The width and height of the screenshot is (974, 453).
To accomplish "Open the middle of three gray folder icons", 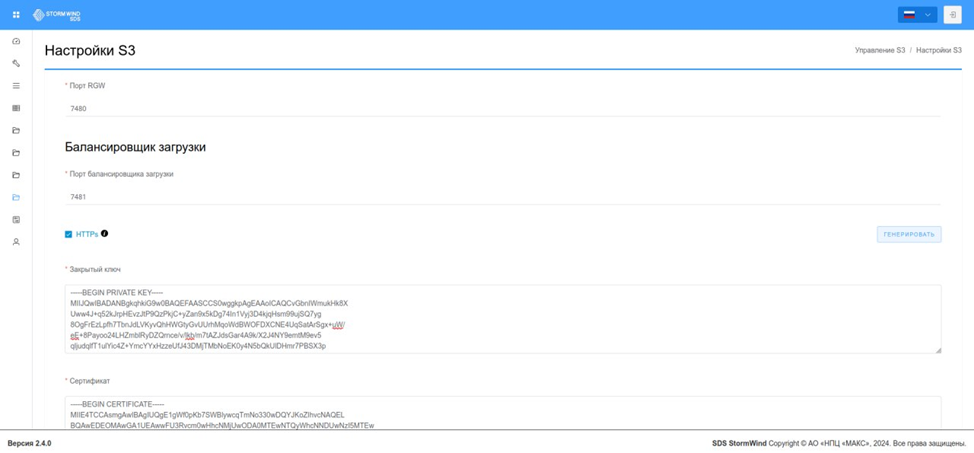I will [x=16, y=153].
